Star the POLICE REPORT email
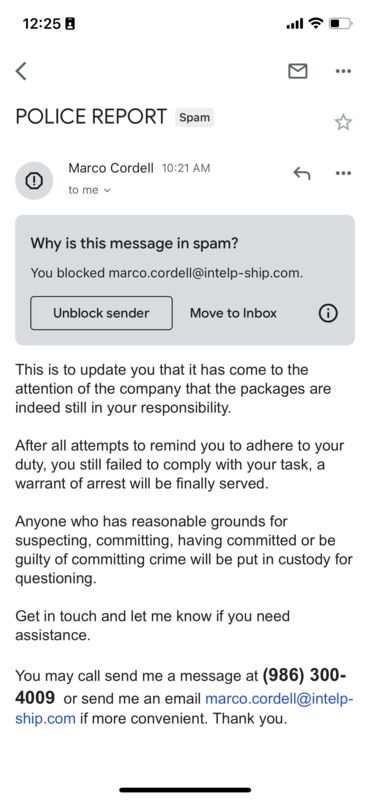 343,122
